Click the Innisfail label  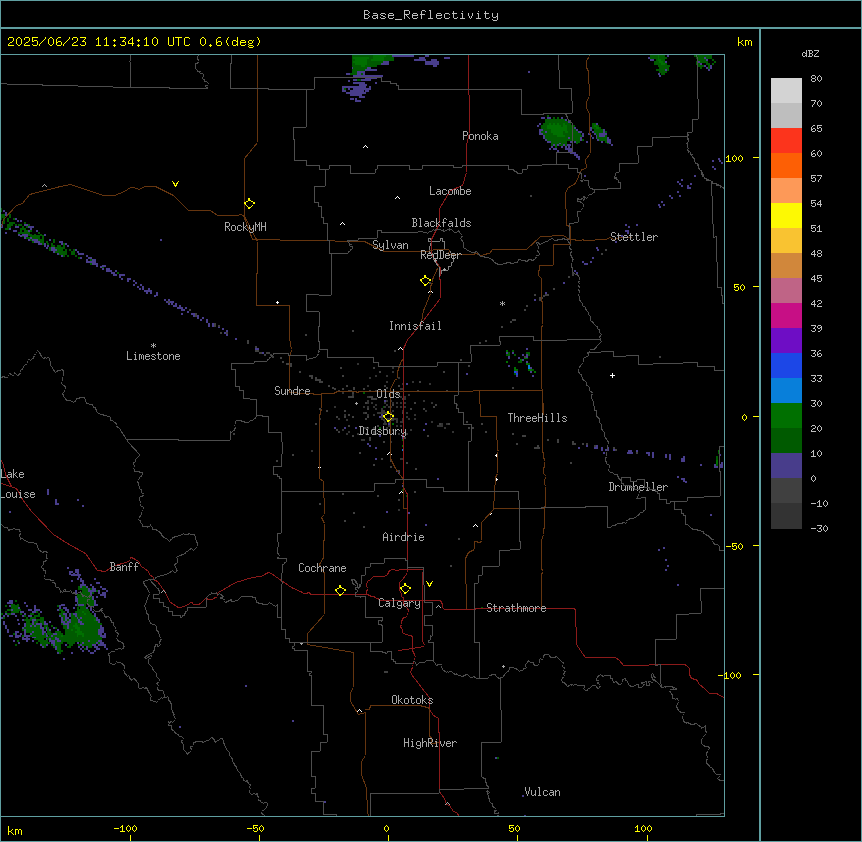(415, 326)
